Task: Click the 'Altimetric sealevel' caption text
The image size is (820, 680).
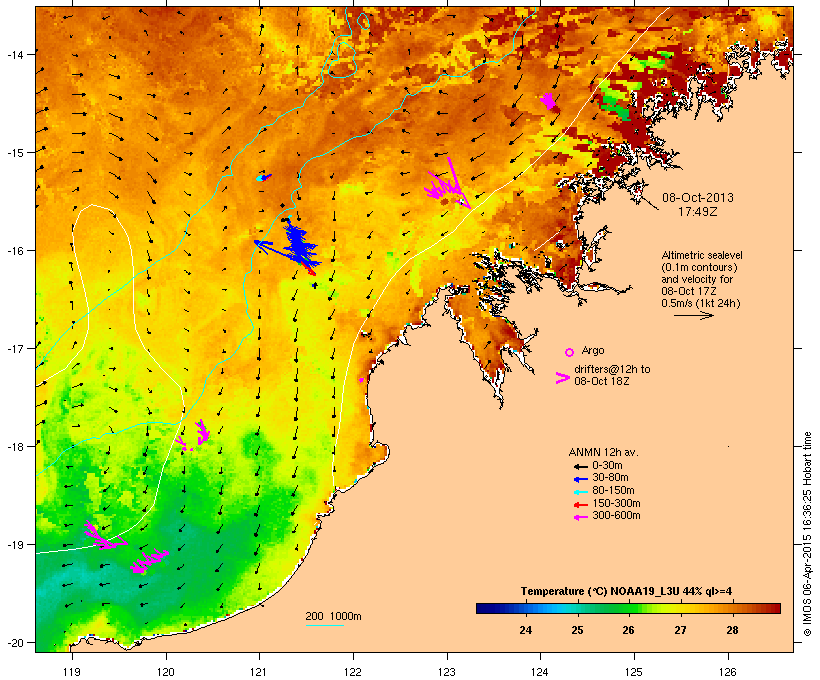Action: 702,255
